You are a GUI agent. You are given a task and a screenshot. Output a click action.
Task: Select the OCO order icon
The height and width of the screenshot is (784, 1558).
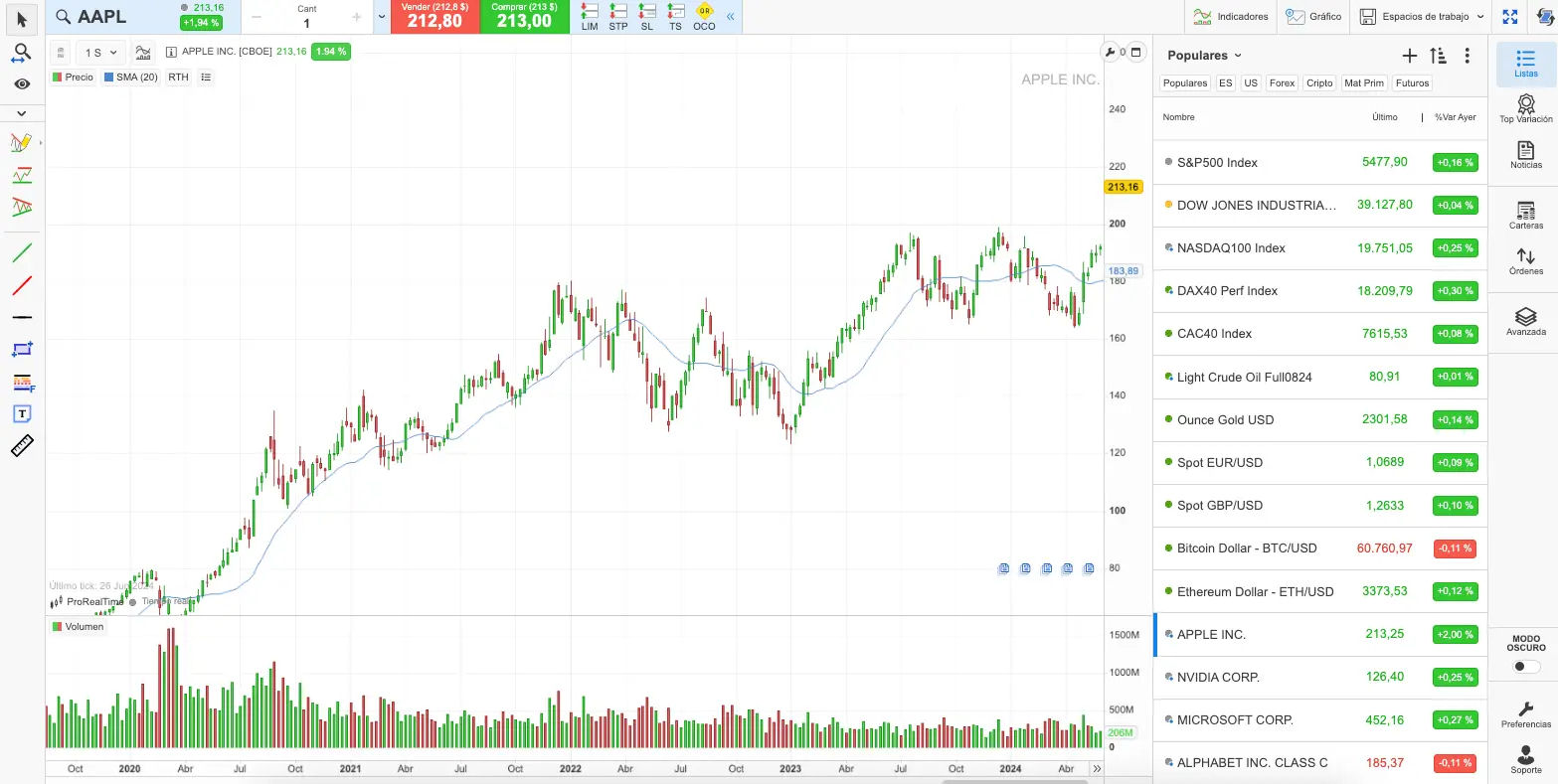(x=704, y=16)
